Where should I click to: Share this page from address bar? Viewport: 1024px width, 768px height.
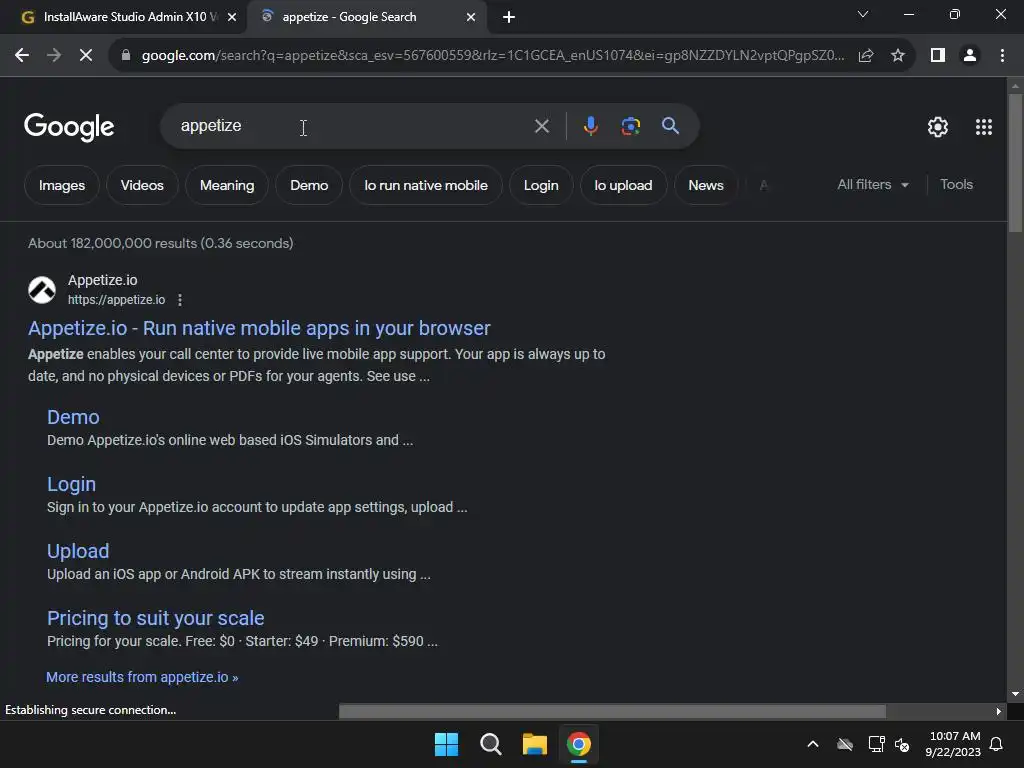[866, 56]
